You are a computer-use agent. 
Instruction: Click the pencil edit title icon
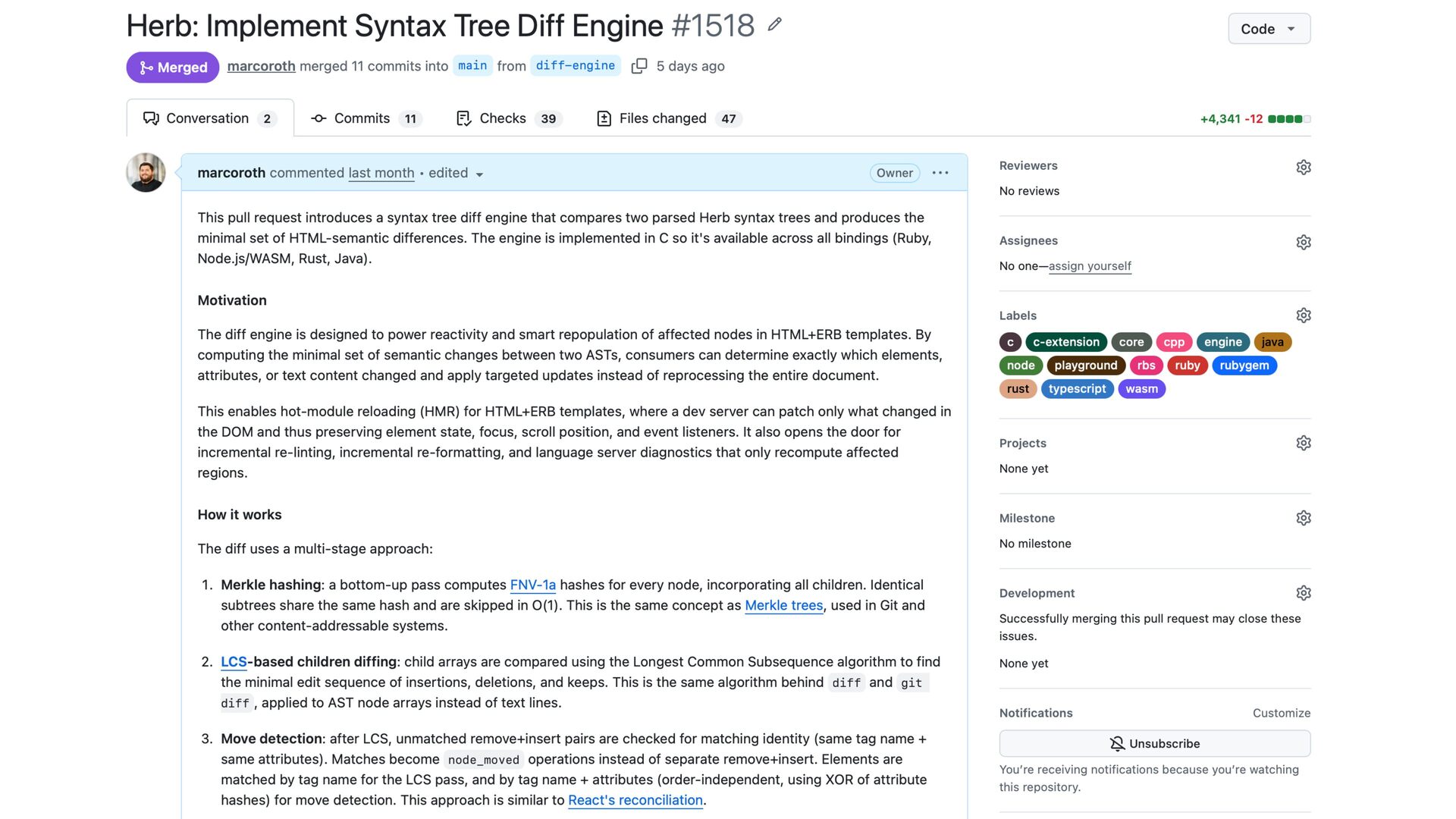coord(774,25)
